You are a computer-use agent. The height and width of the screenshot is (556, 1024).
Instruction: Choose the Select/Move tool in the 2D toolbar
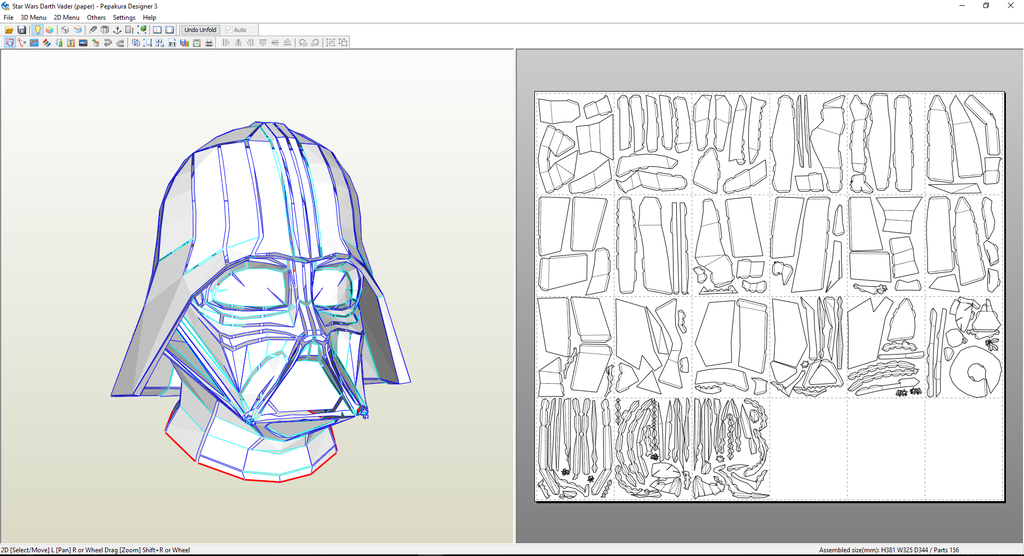[x=9, y=43]
